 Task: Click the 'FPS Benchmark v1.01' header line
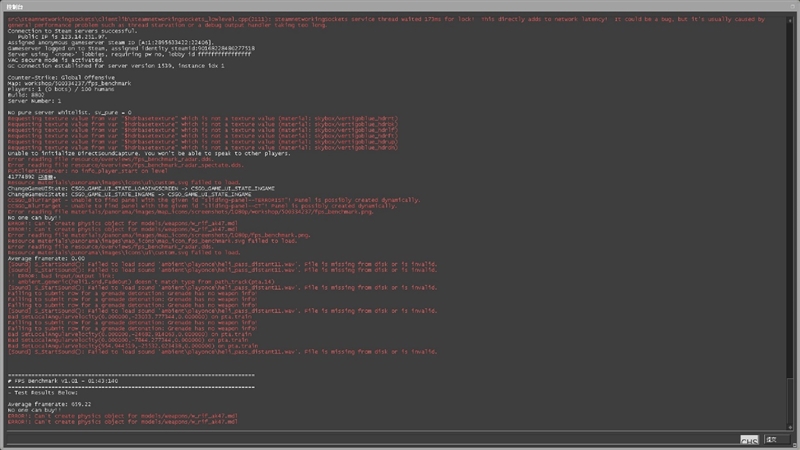tap(63, 381)
